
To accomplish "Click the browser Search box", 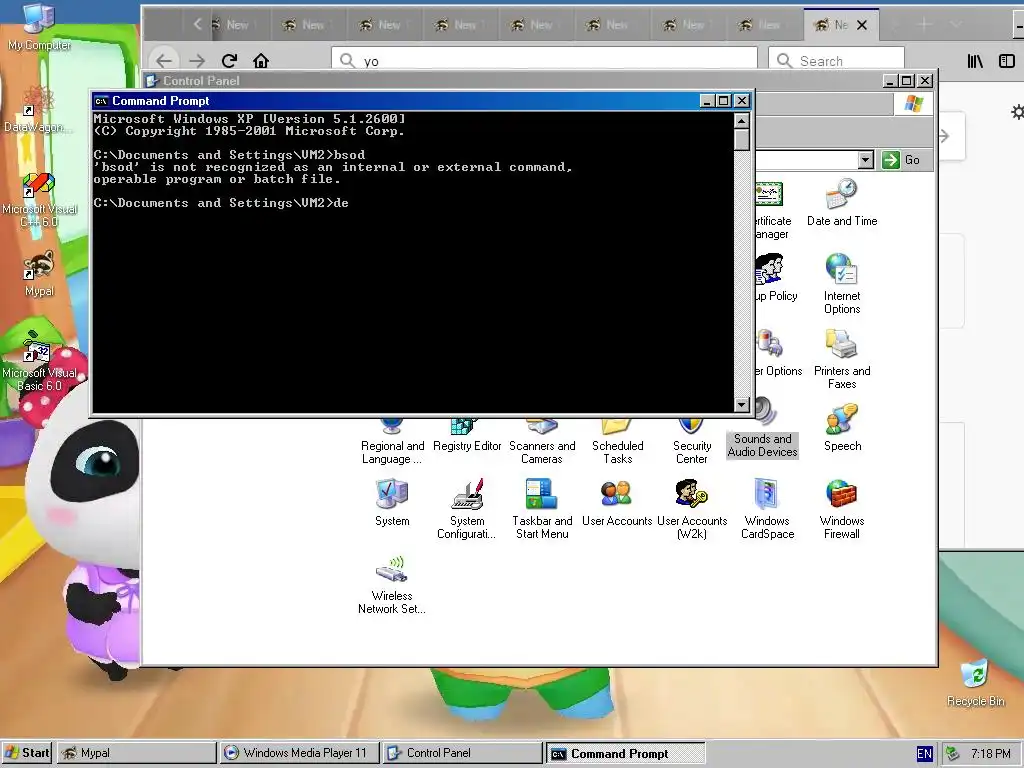I will [836, 61].
